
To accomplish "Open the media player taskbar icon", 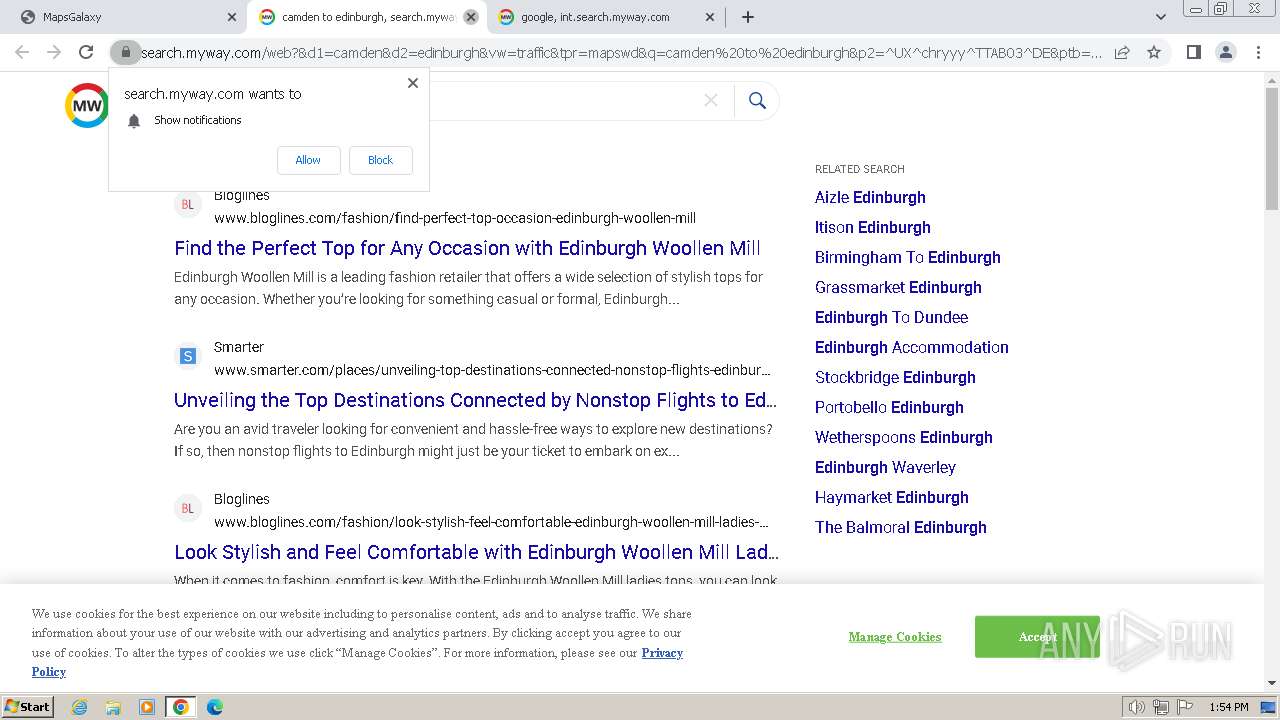I will click(147, 707).
